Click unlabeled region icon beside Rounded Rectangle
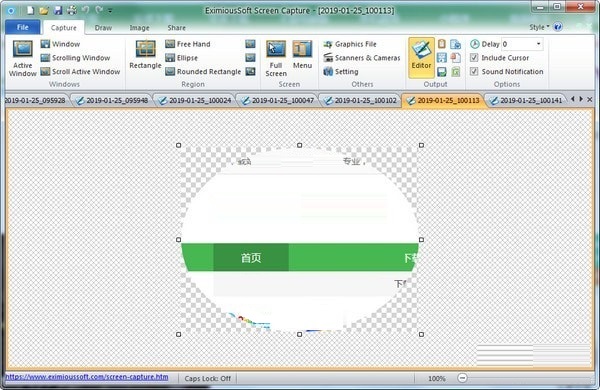This screenshot has width=600, height=390. coord(250,72)
